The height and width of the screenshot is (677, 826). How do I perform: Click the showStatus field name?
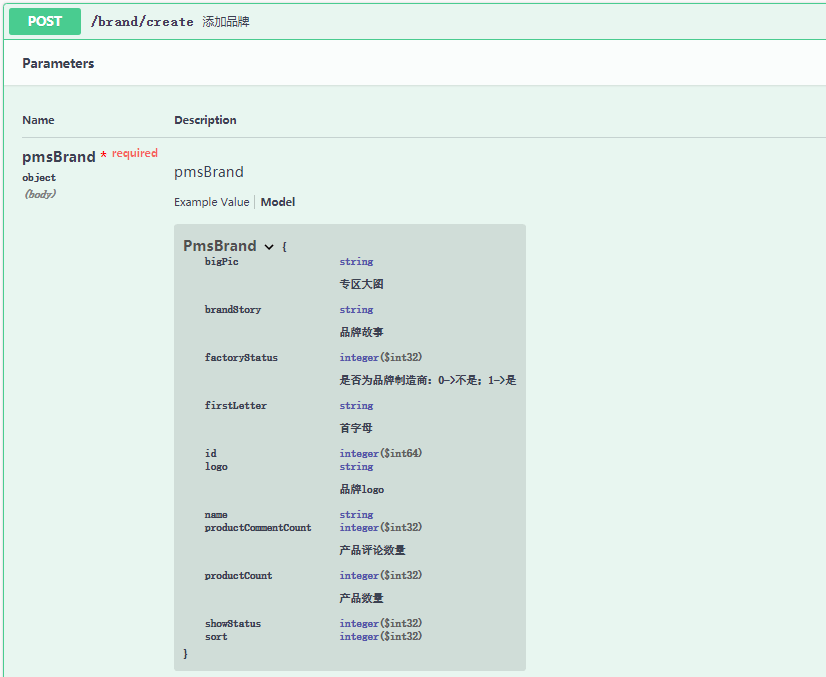click(x=233, y=624)
